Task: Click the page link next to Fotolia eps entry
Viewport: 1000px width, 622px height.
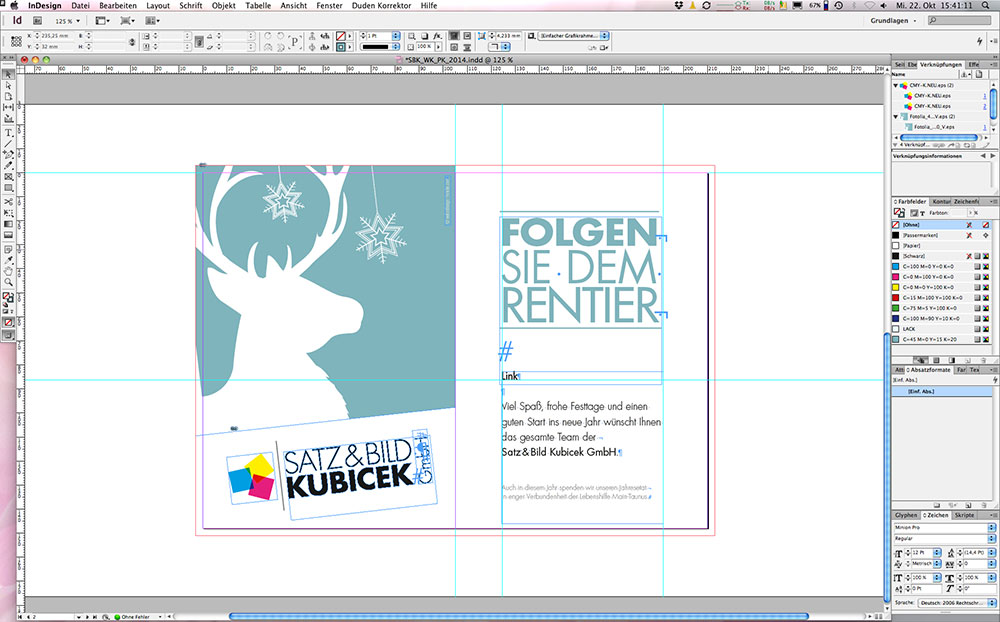Action: [x=983, y=128]
